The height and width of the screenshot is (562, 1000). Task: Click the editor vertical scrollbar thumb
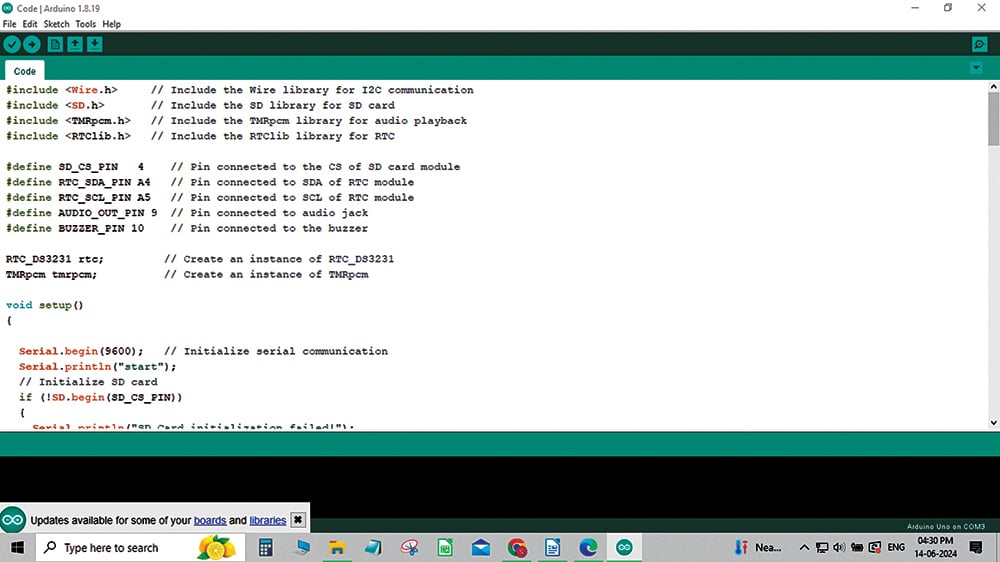(x=994, y=119)
